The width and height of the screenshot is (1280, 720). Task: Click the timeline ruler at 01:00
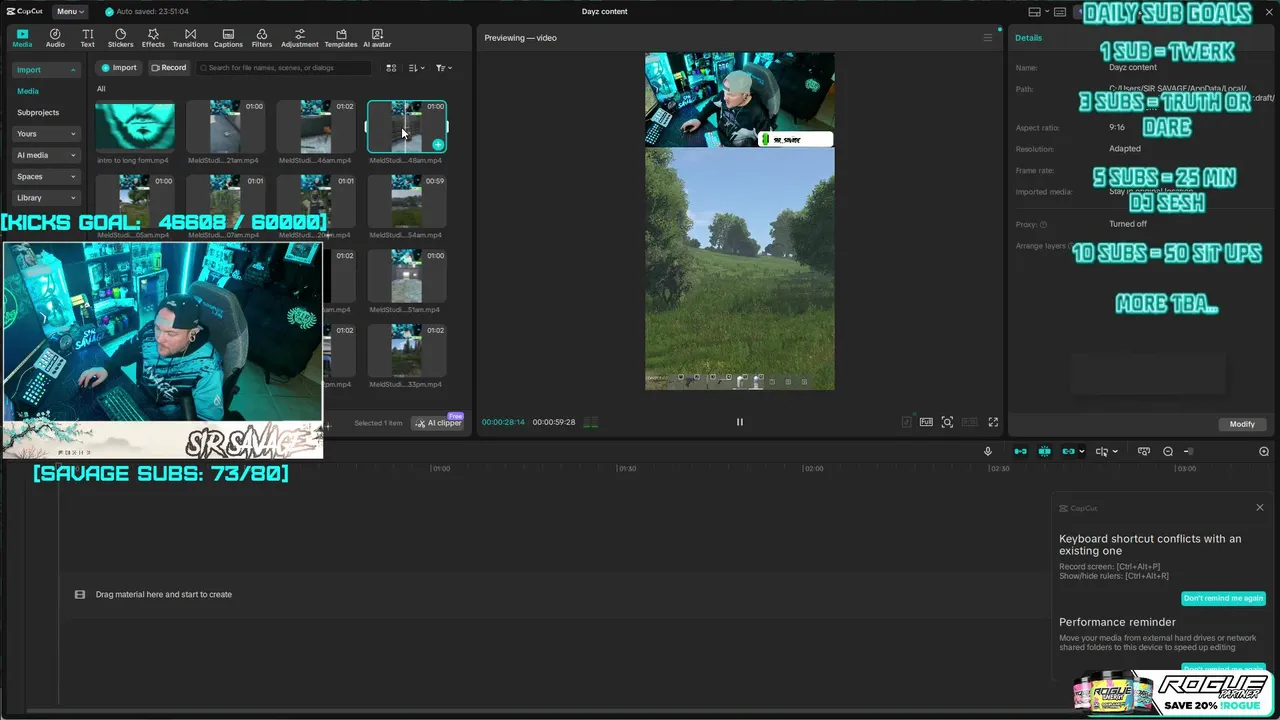[x=440, y=468]
